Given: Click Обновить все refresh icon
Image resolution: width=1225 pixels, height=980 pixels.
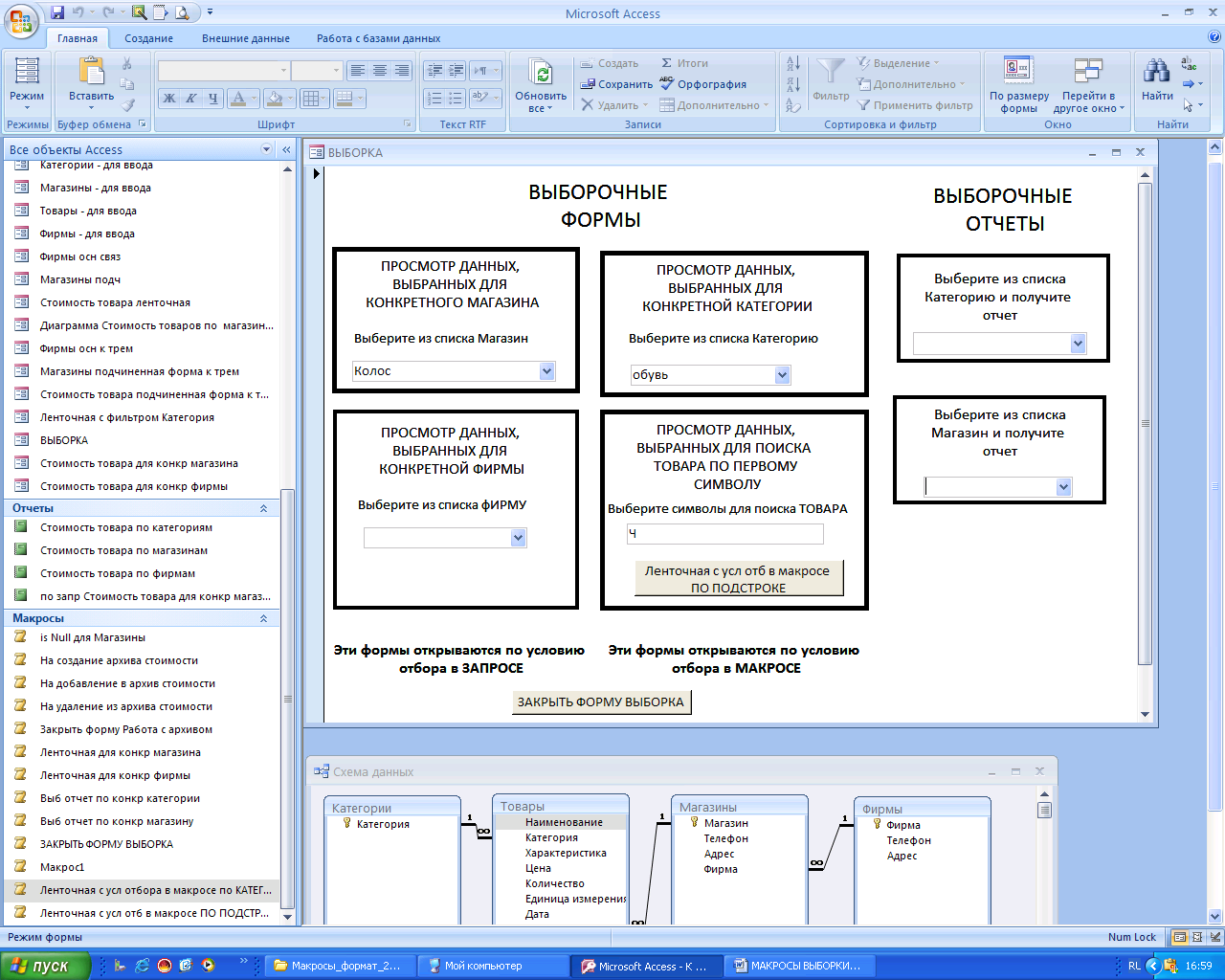Looking at the screenshot, I should [x=541, y=73].
